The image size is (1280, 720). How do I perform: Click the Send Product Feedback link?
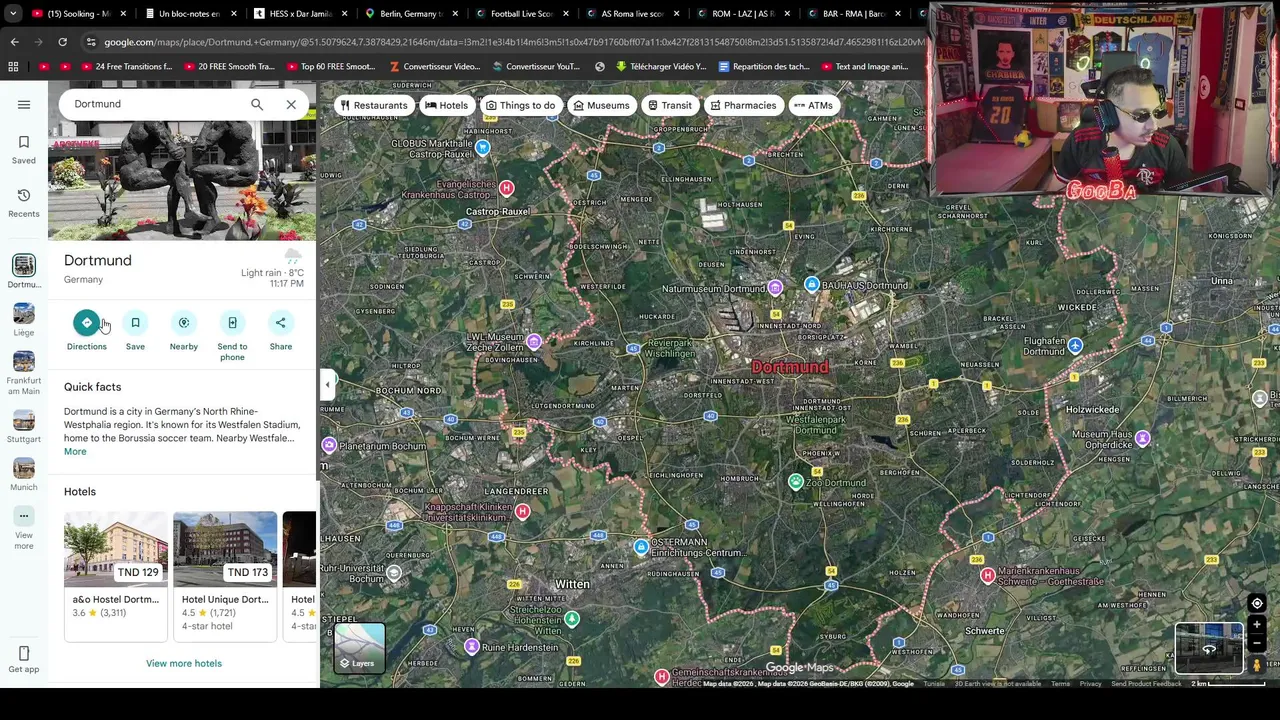tap(1146, 684)
